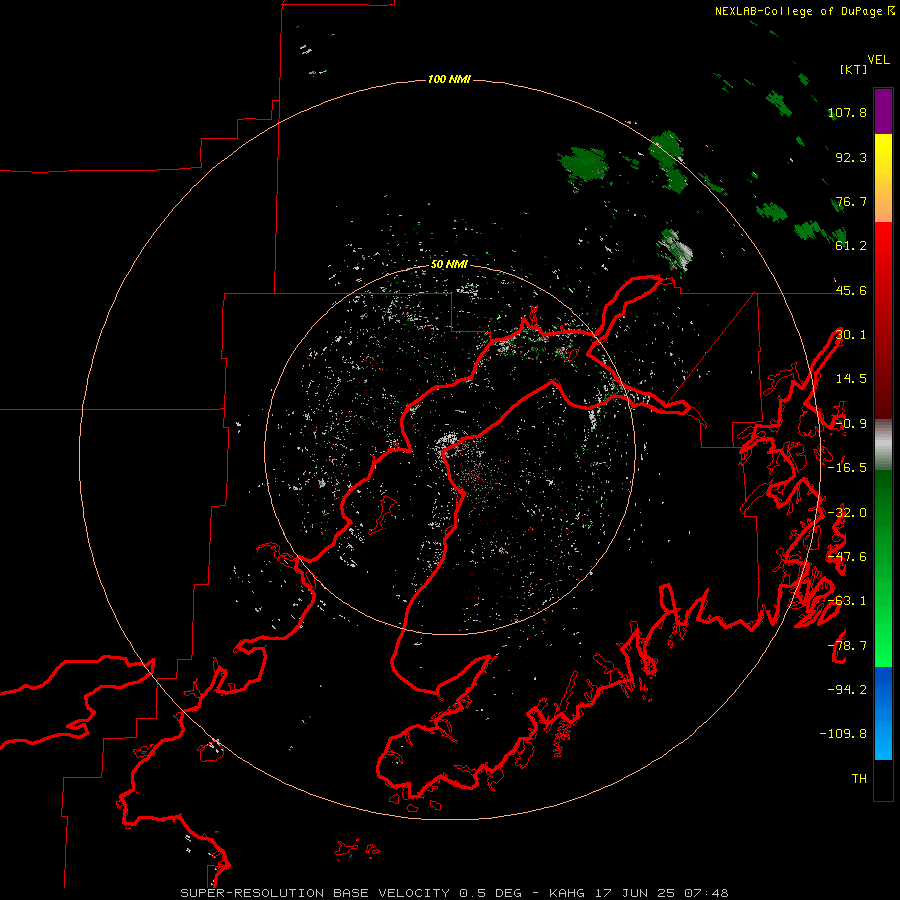
Task: Click the -109.8 velocity scale value
Action: click(x=843, y=734)
